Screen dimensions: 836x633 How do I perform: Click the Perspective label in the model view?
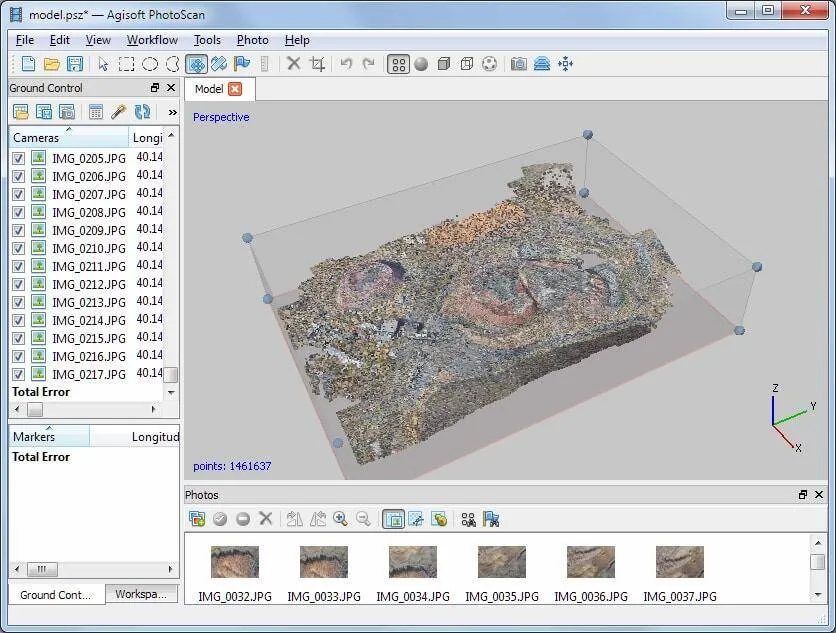(x=220, y=117)
